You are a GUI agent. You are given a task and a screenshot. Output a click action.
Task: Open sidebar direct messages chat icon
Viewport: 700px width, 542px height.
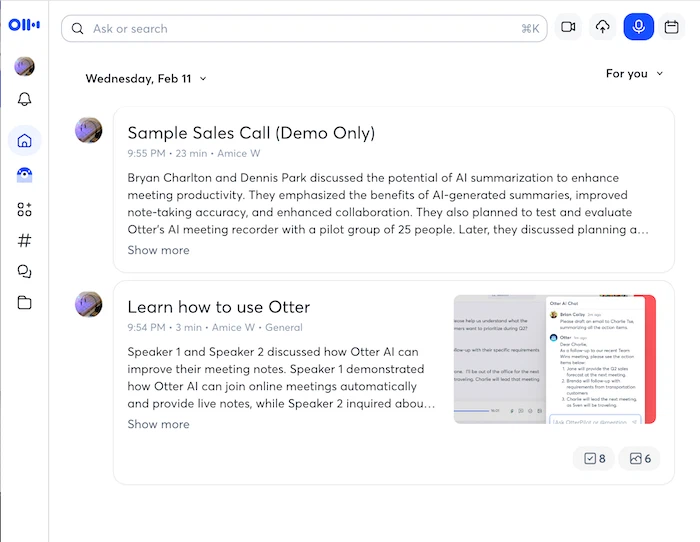point(25,271)
